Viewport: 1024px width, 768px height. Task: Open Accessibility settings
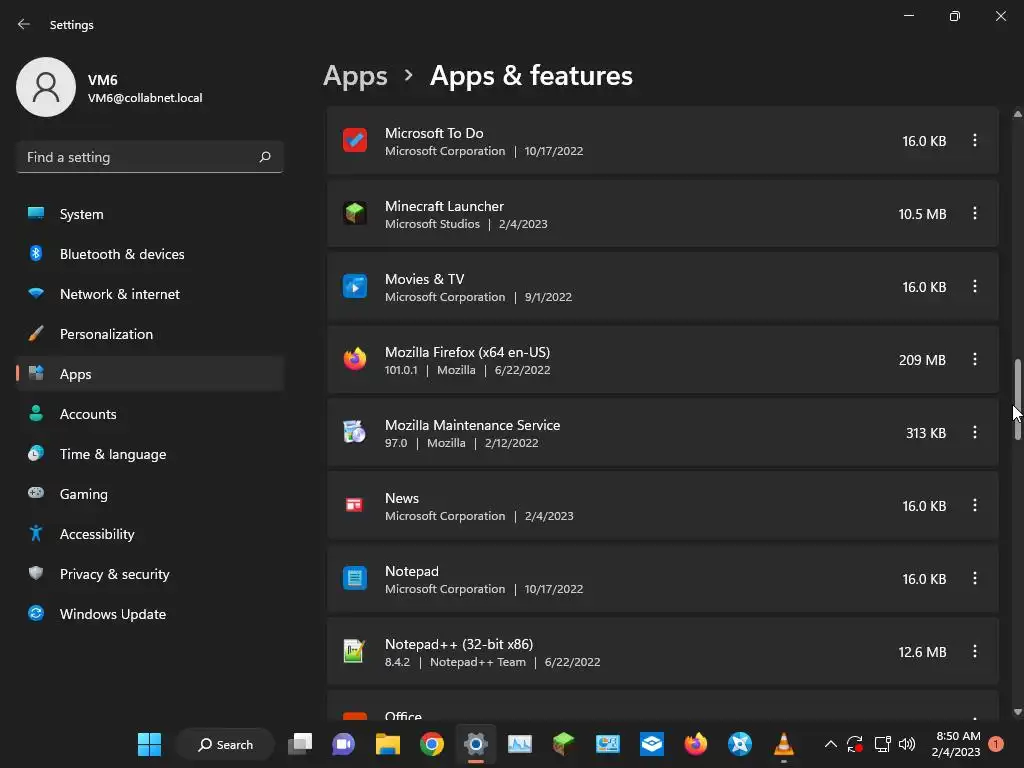(150, 534)
